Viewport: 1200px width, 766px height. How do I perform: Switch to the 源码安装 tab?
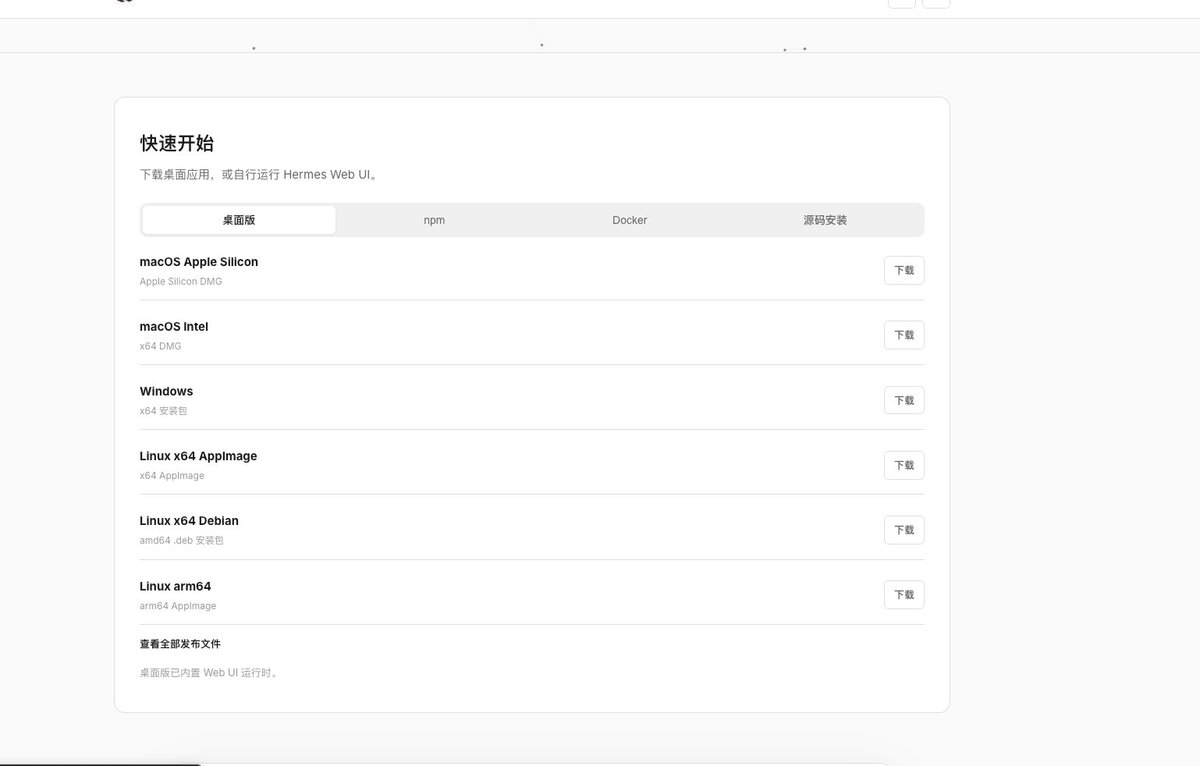825,220
